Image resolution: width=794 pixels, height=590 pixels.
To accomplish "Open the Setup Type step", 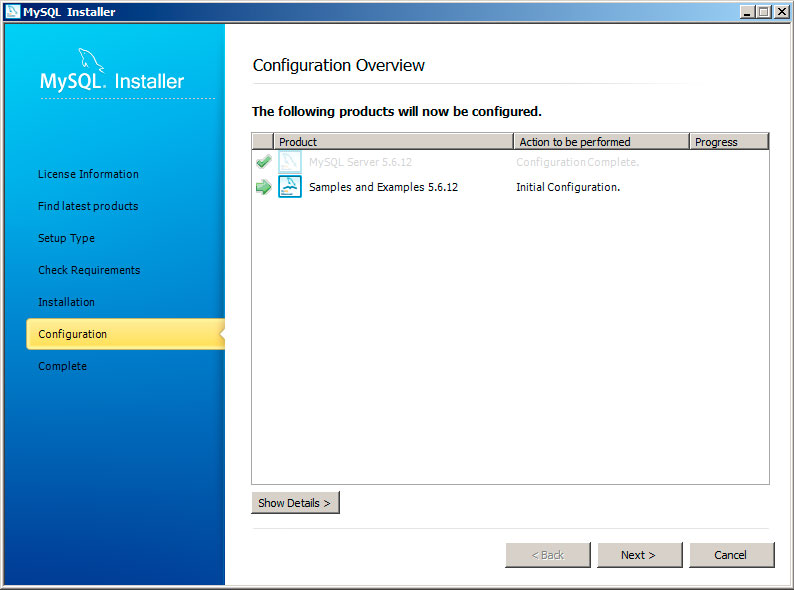I will 66,238.
